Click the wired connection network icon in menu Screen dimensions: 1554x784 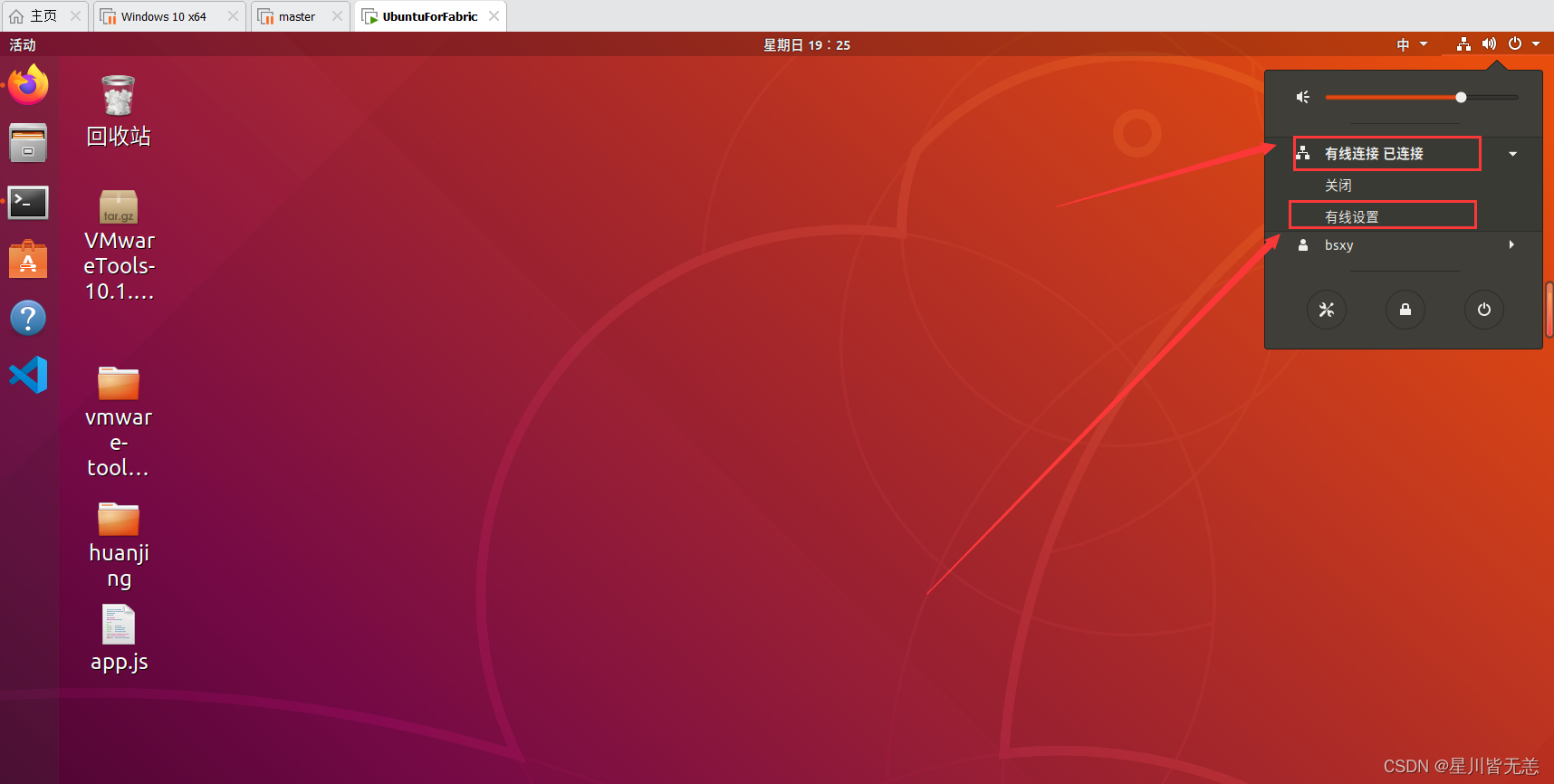coord(1303,154)
